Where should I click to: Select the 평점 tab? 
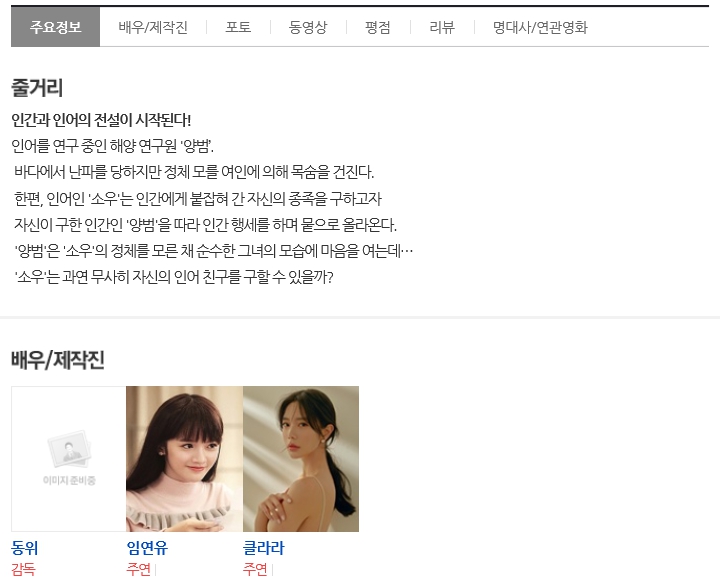click(x=377, y=27)
